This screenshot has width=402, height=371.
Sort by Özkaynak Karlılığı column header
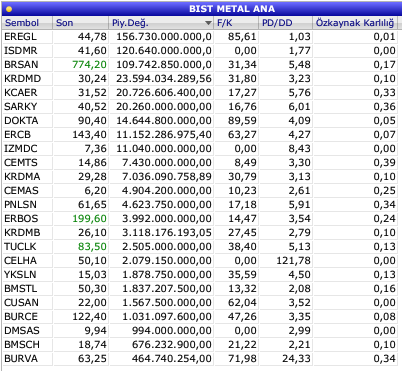pyautogui.click(x=355, y=23)
